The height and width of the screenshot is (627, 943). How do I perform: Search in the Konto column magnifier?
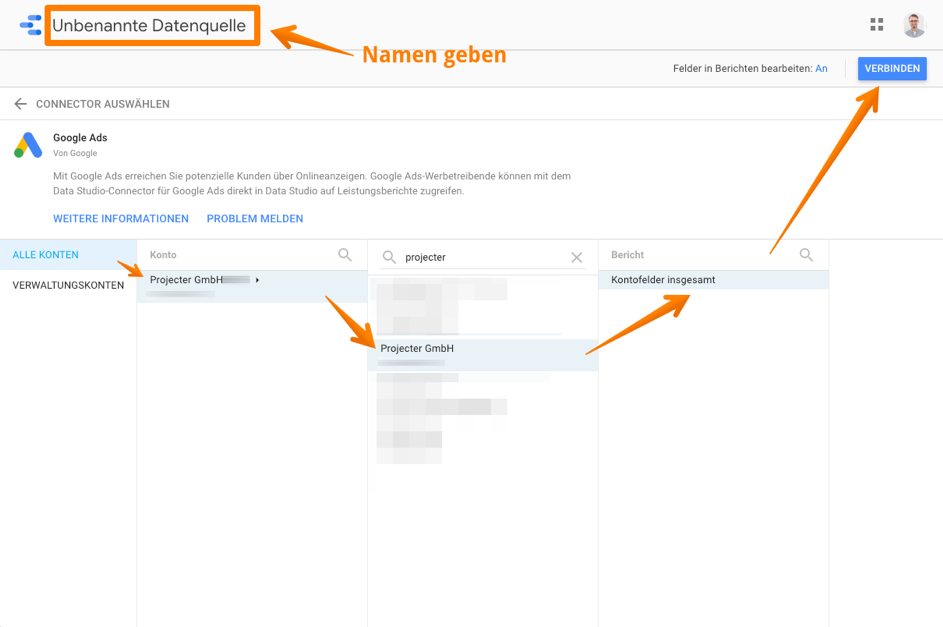345,255
